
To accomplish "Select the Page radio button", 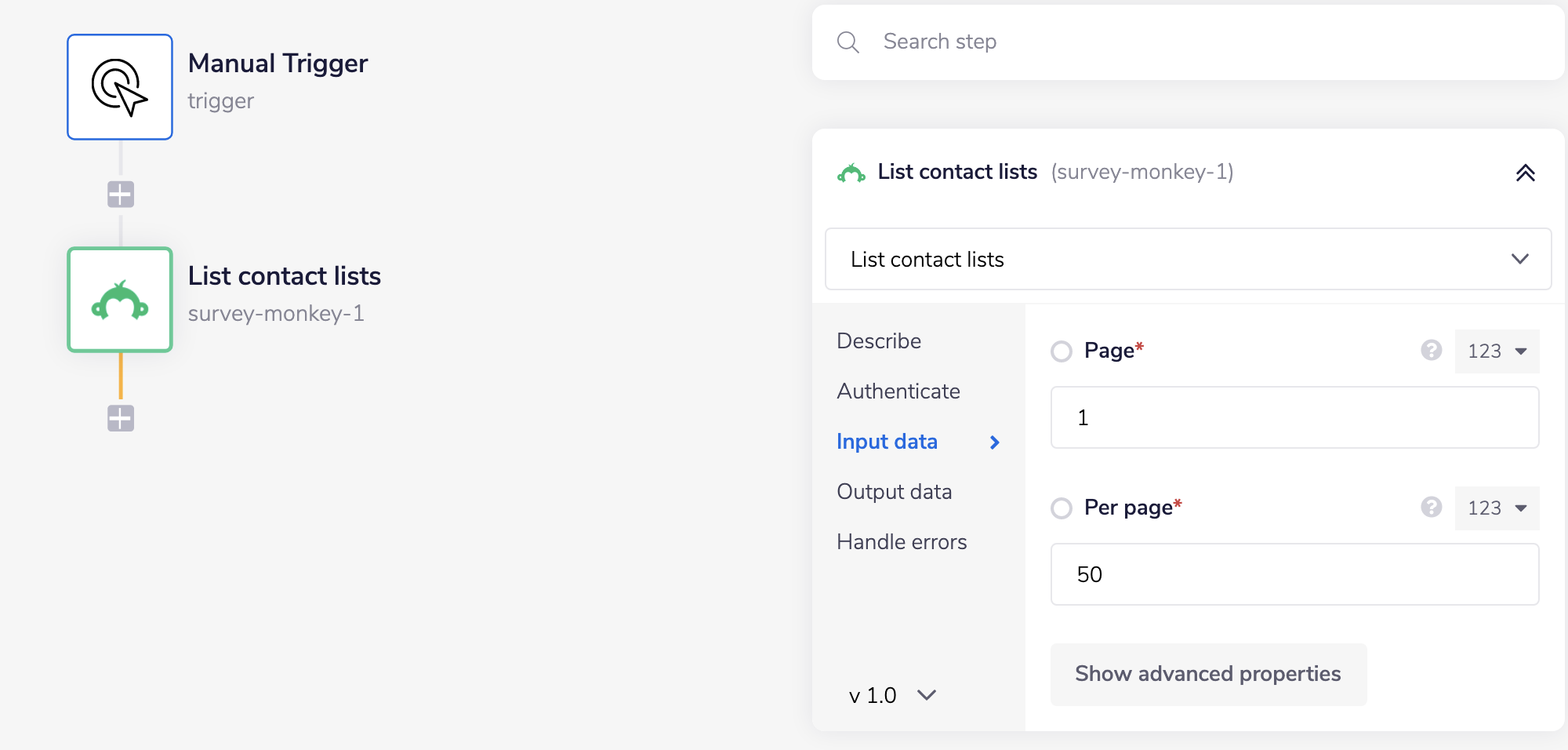I will click(x=1062, y=351).
